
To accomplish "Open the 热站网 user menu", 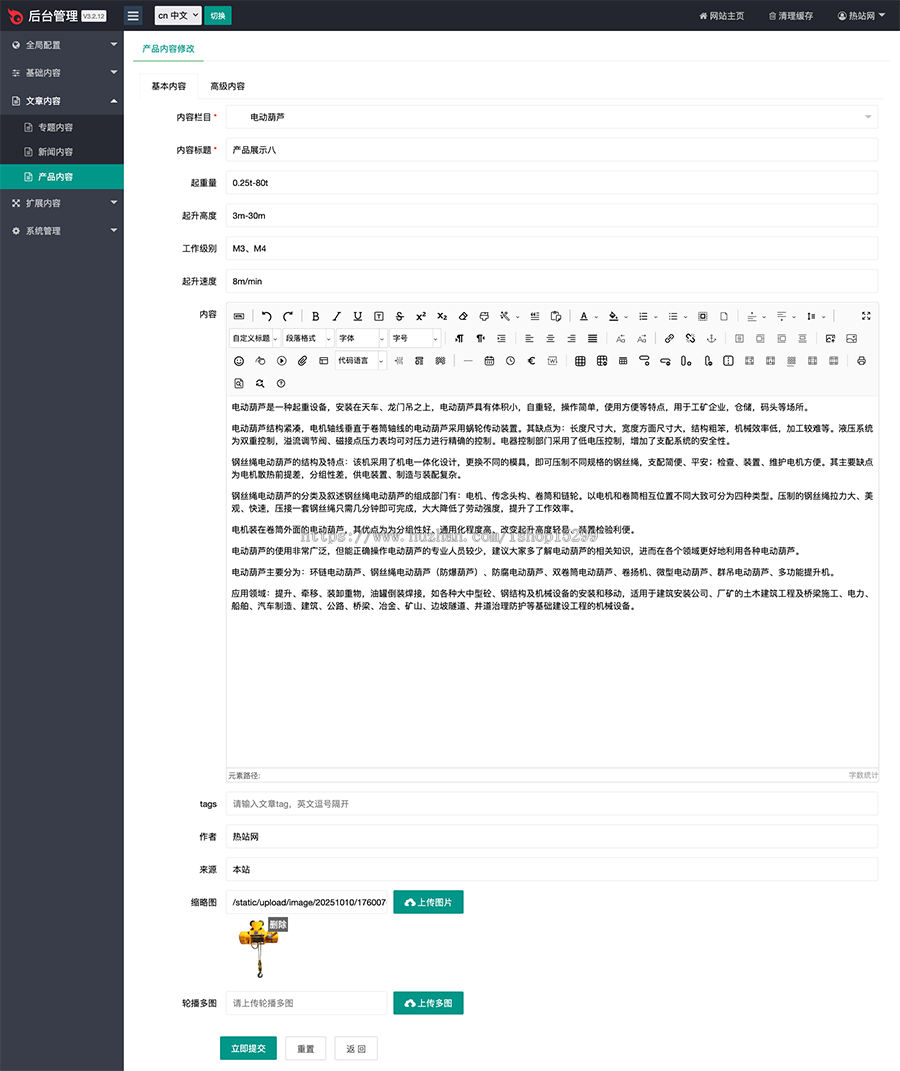I will pyautogui.click(x=861, y=16).
